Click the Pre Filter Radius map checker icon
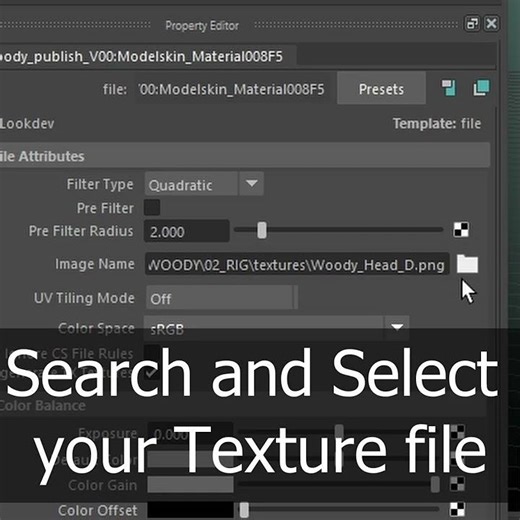Viewport: 520px width, 520px height. click(x=461, y=230)
